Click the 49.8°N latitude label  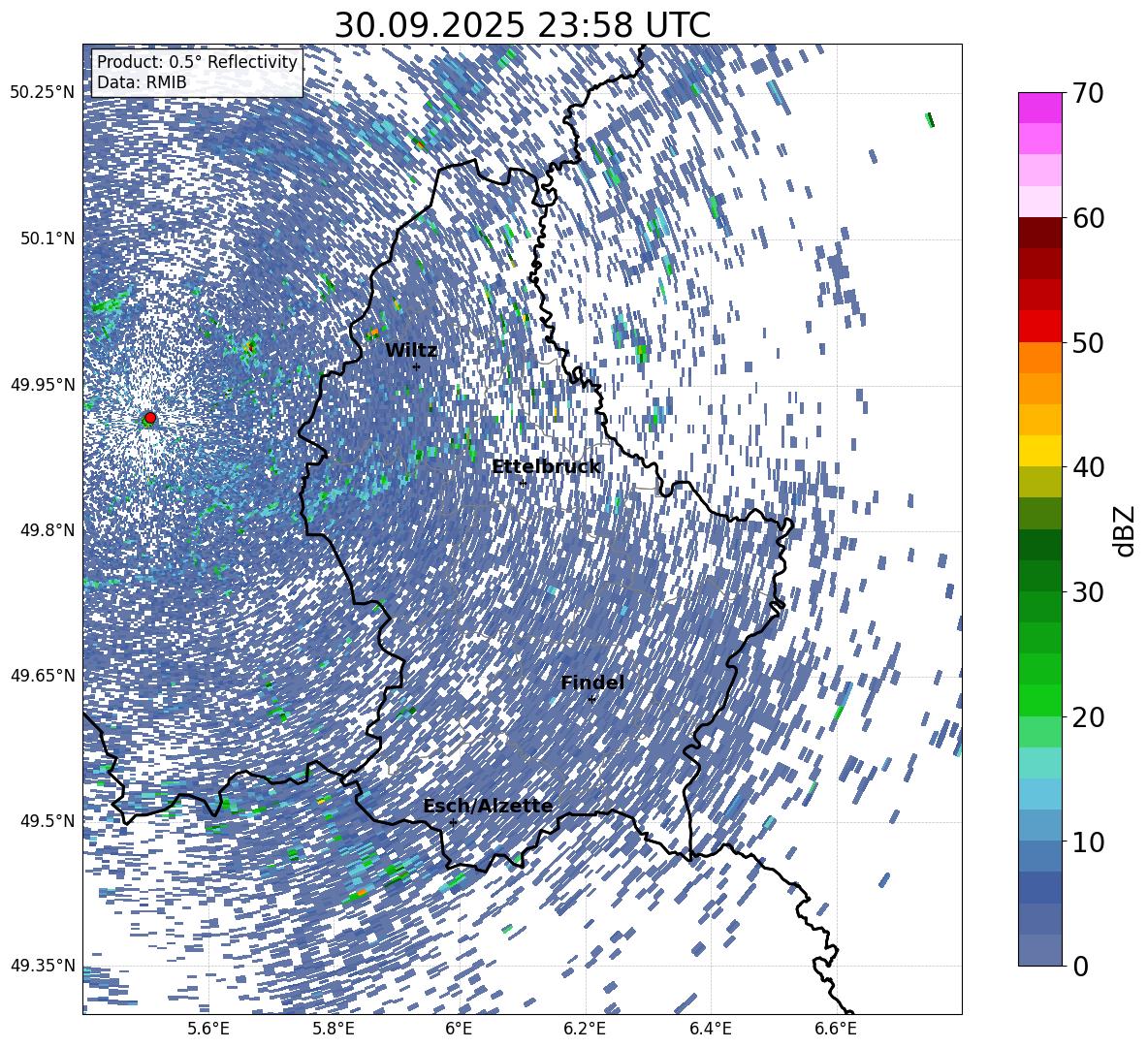click(47, 530)
